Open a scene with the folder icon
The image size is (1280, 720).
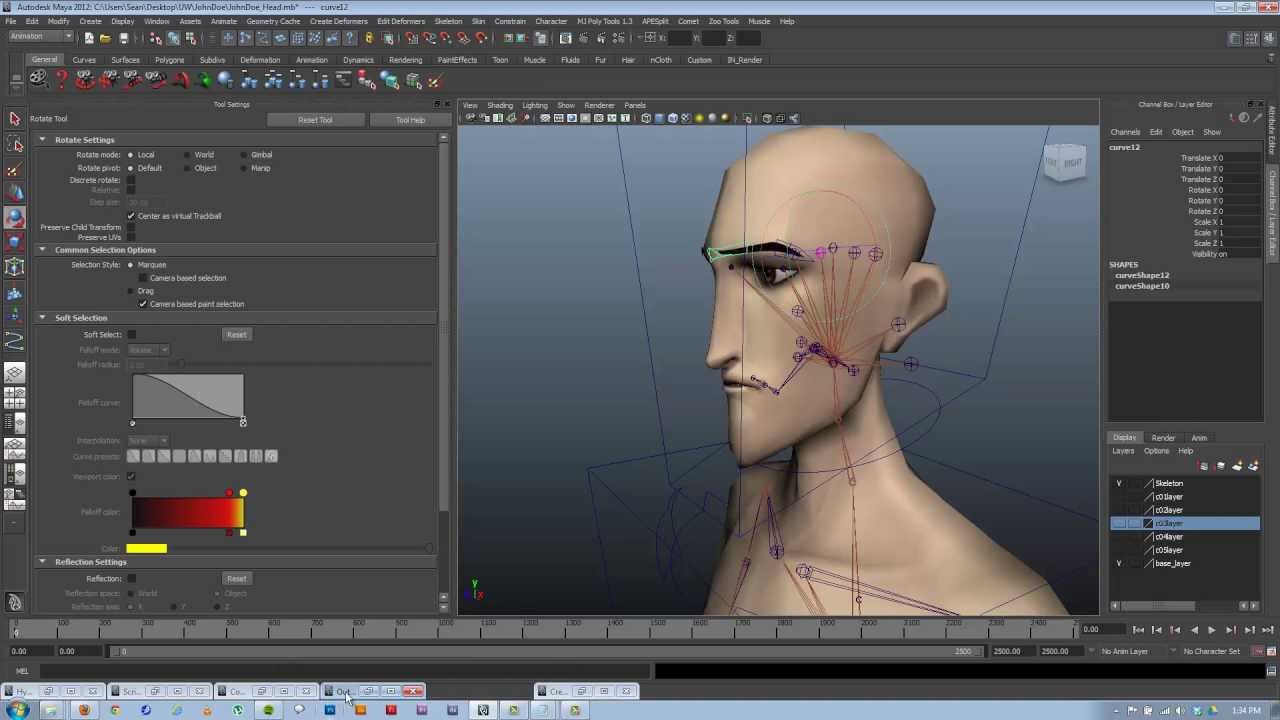(x=105, y=38)
